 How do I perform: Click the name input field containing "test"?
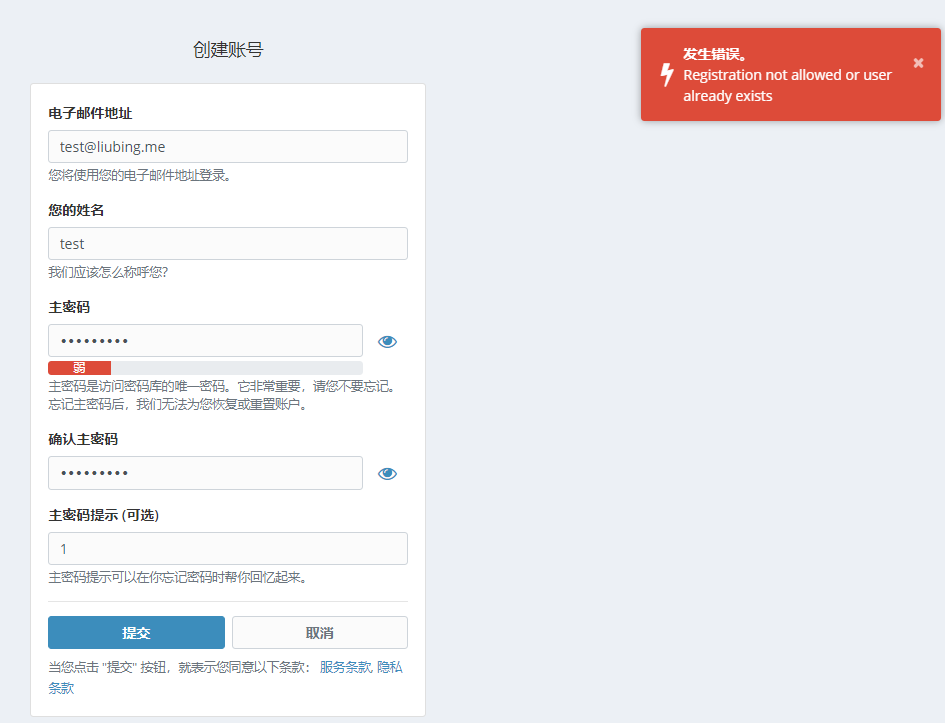pyautogui.click(x=227, y=244)
